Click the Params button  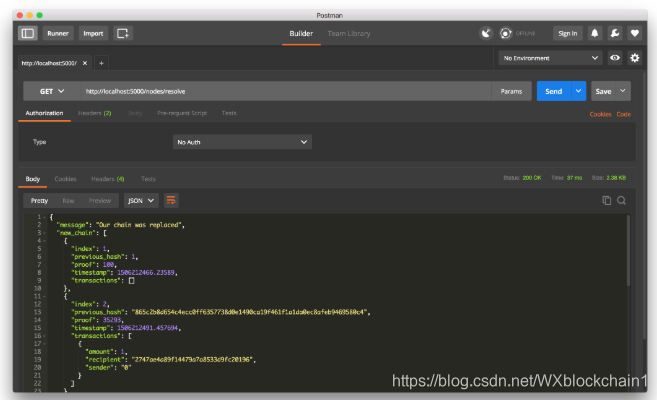[511, 91]
